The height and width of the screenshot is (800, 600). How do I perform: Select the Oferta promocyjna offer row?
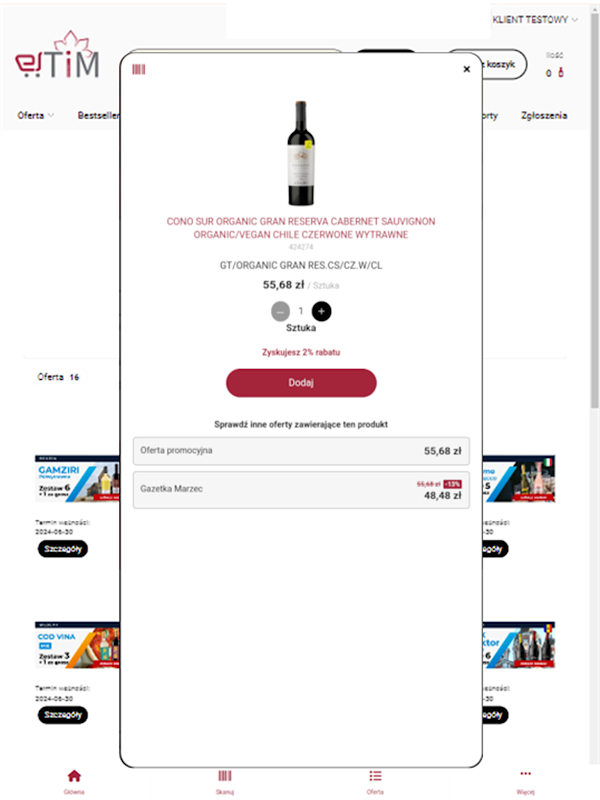tap(301, 451)
